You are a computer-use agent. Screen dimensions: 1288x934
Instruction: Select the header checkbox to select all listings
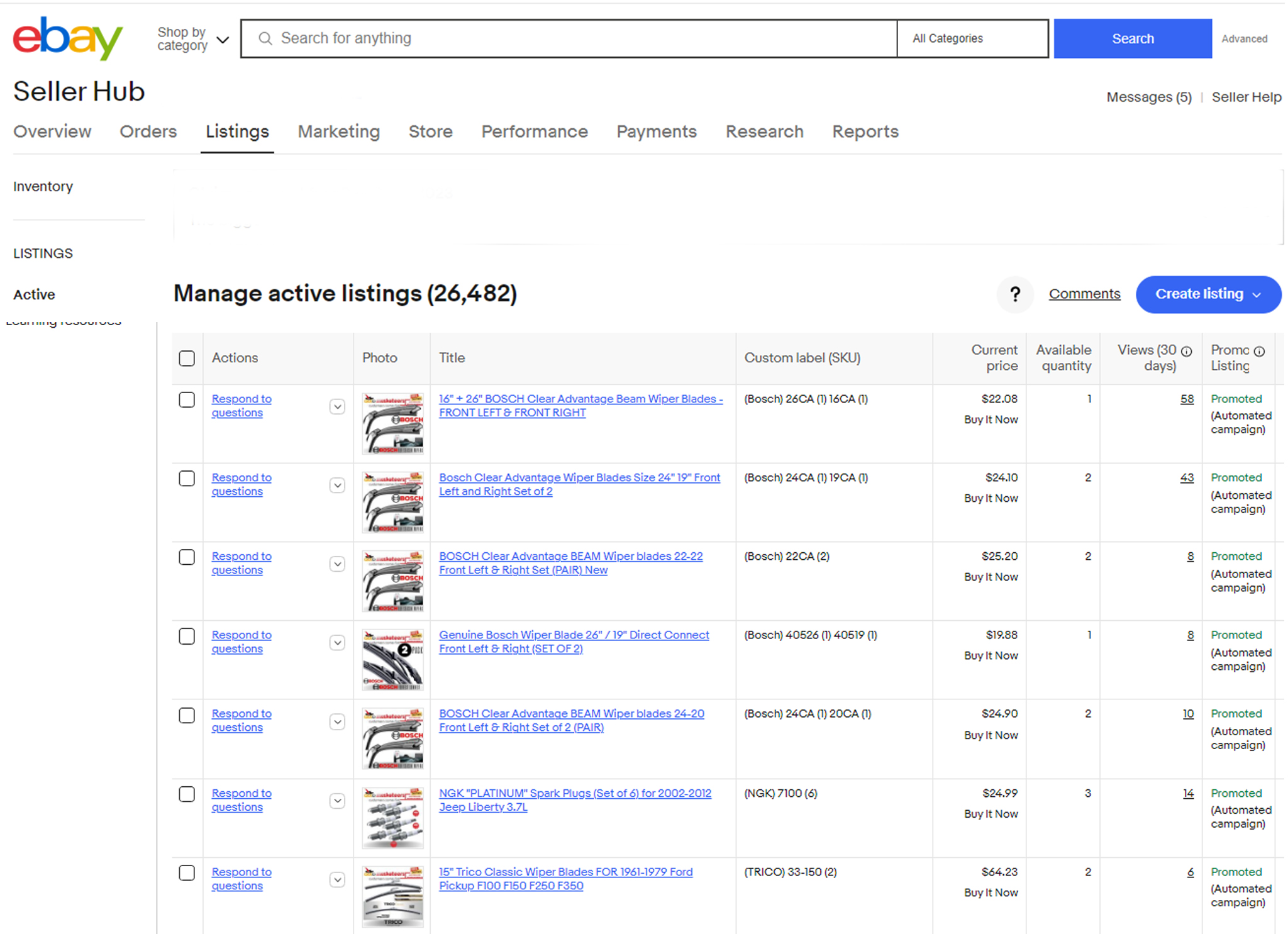(186, 358)
